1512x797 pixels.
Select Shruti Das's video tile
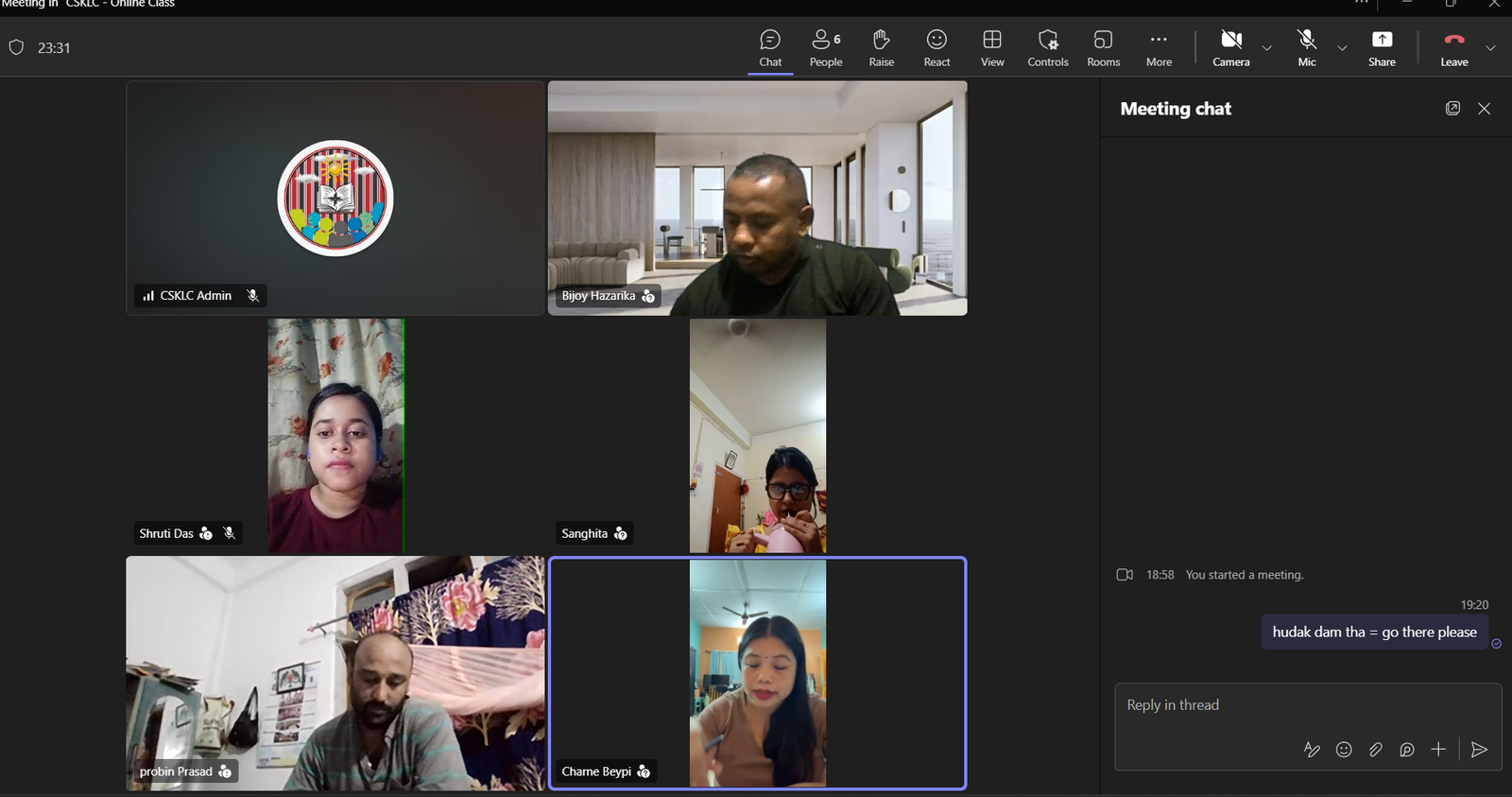(x=335, y=436)
